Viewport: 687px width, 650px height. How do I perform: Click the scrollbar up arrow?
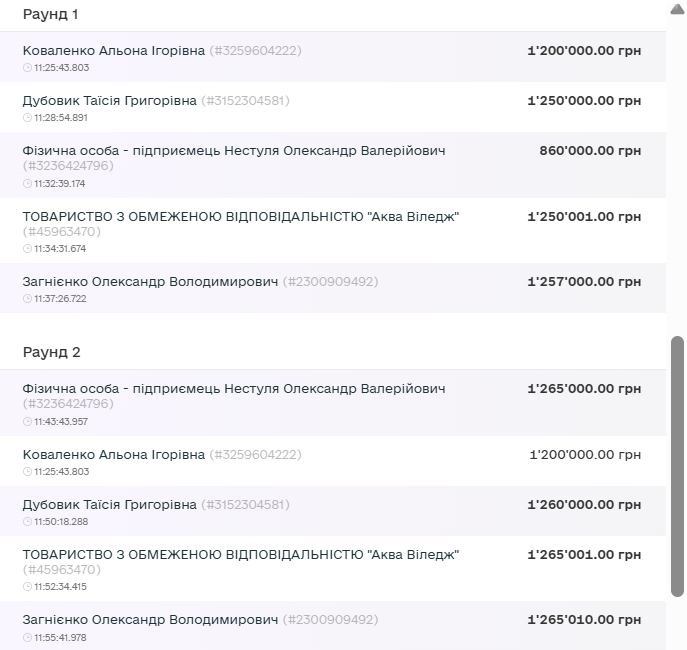pyautogui.click(x=677, y=8)
